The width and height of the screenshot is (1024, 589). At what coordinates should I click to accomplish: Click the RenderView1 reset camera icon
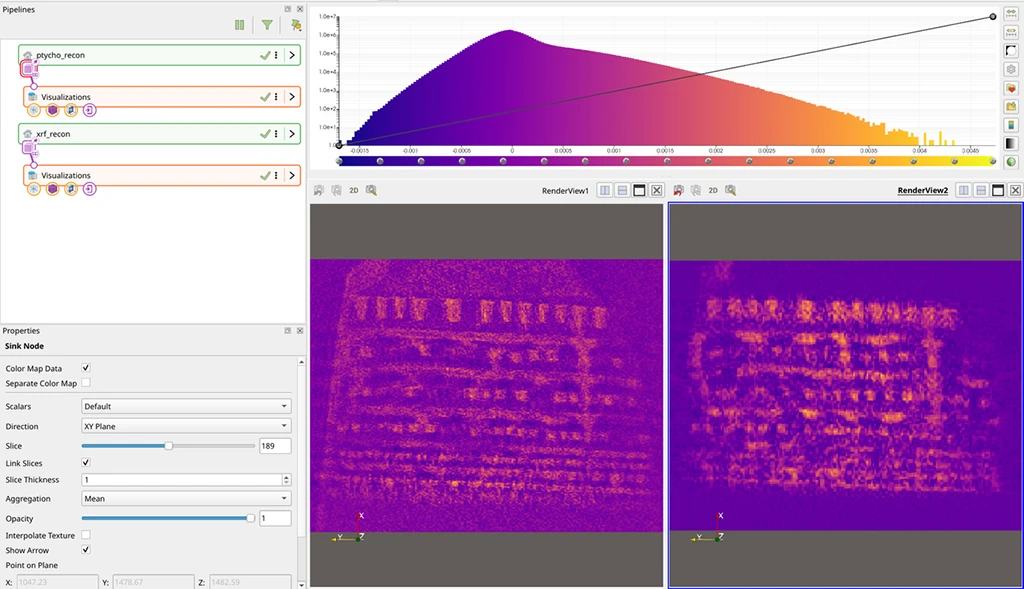pos(319,191)
